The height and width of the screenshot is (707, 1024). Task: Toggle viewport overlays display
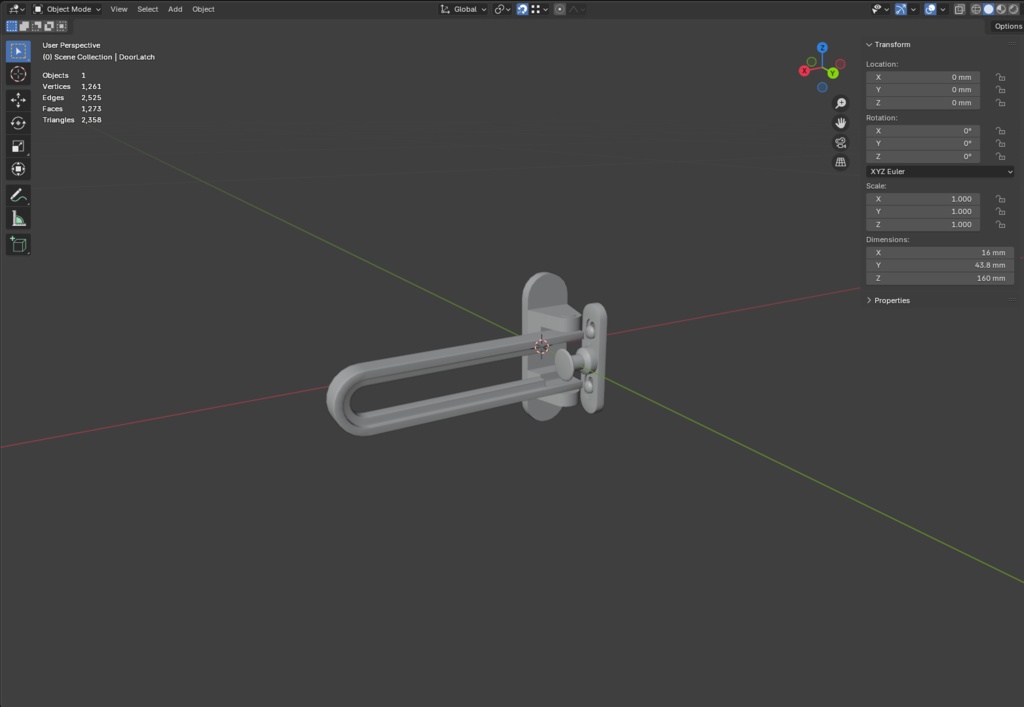click(x=930, y=9)
